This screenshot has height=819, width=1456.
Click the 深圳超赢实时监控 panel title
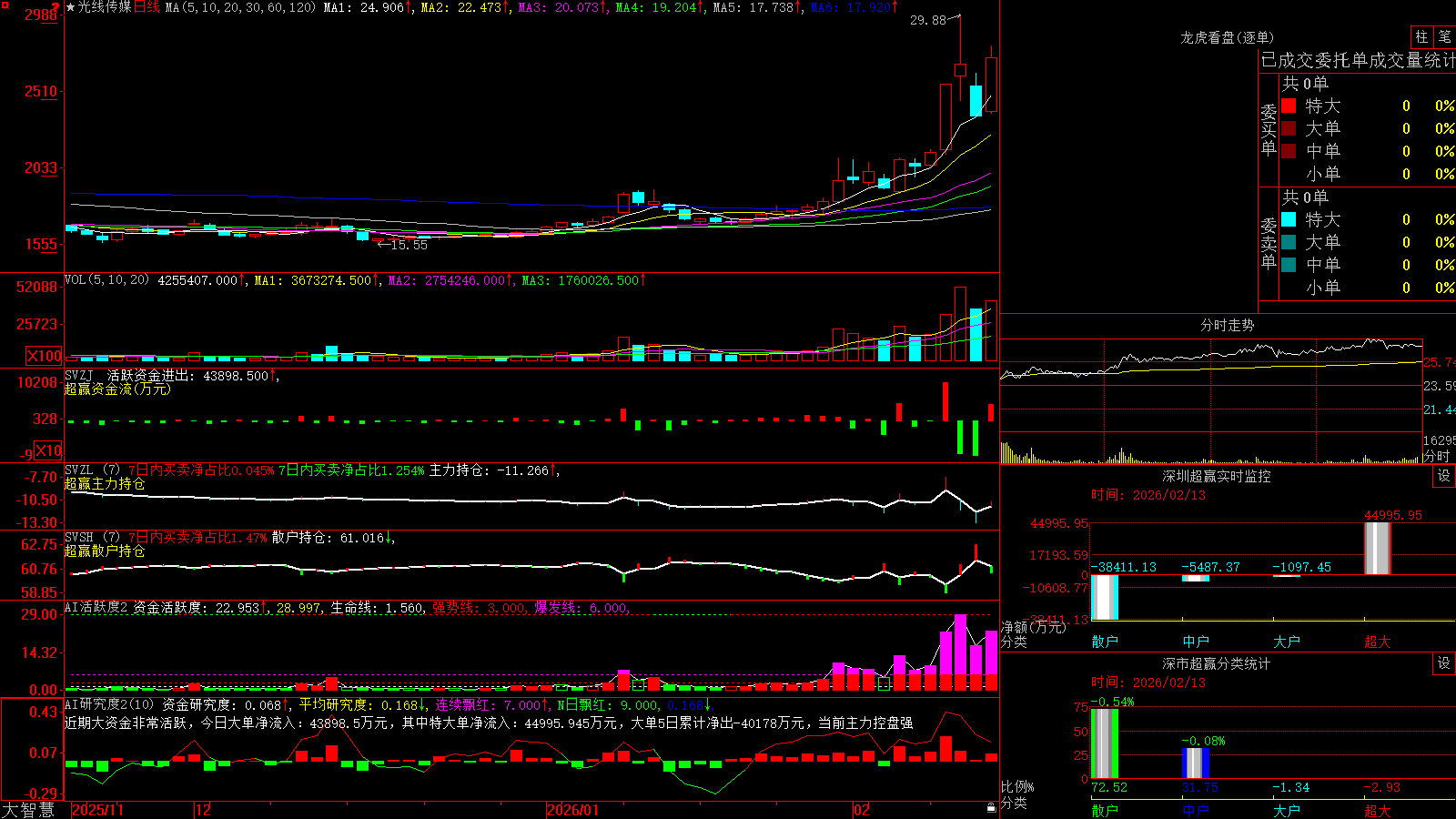(x=1217, y=476)
